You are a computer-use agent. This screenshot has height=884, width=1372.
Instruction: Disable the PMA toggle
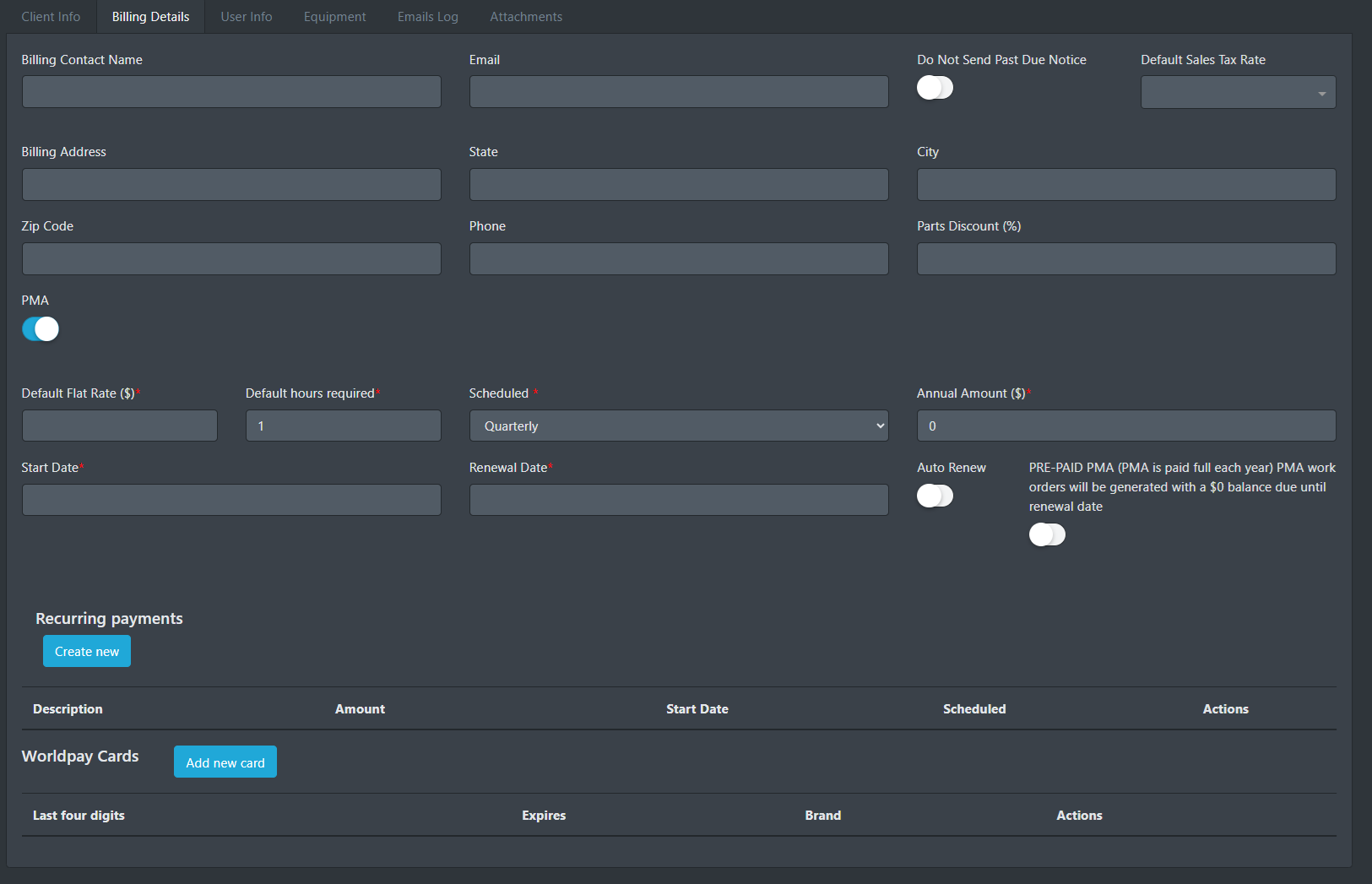pyautogui.click(x=41, y=329)
